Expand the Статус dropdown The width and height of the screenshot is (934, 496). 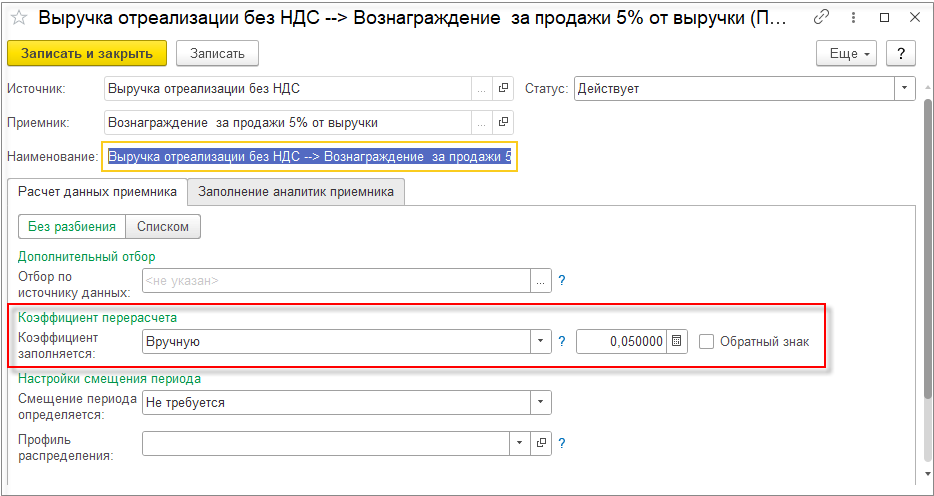(905, 89)
